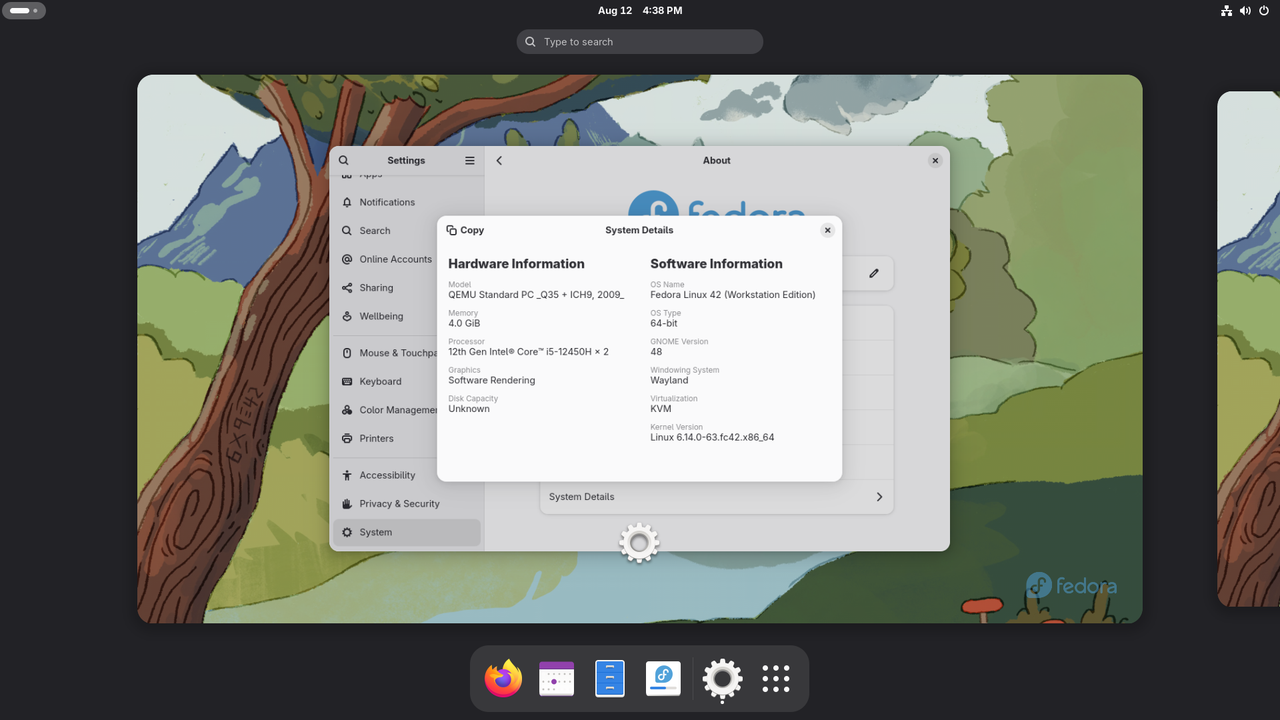
Task: Click Software Information heading
Action: click(716, 264)
